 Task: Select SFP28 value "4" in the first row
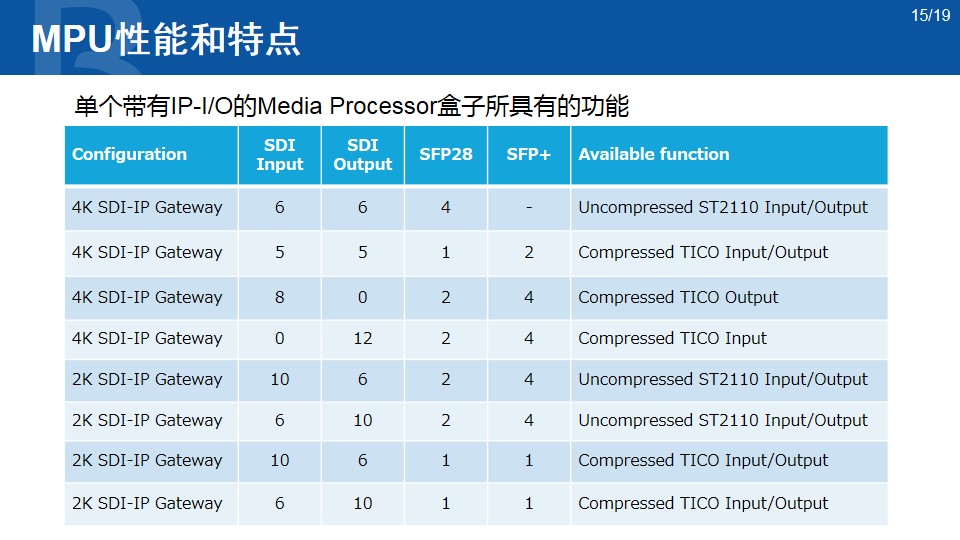click(x=446, y=208)
